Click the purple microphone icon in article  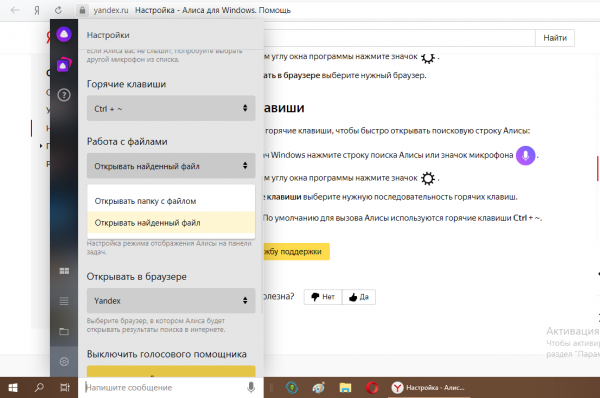525,155
